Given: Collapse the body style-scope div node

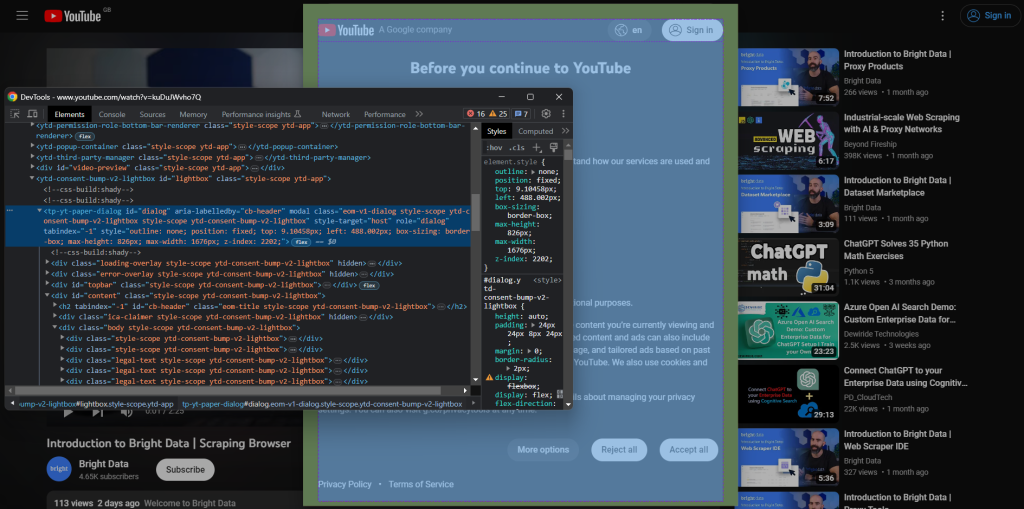Looking at the screenshot, I should tap(55, 327).
